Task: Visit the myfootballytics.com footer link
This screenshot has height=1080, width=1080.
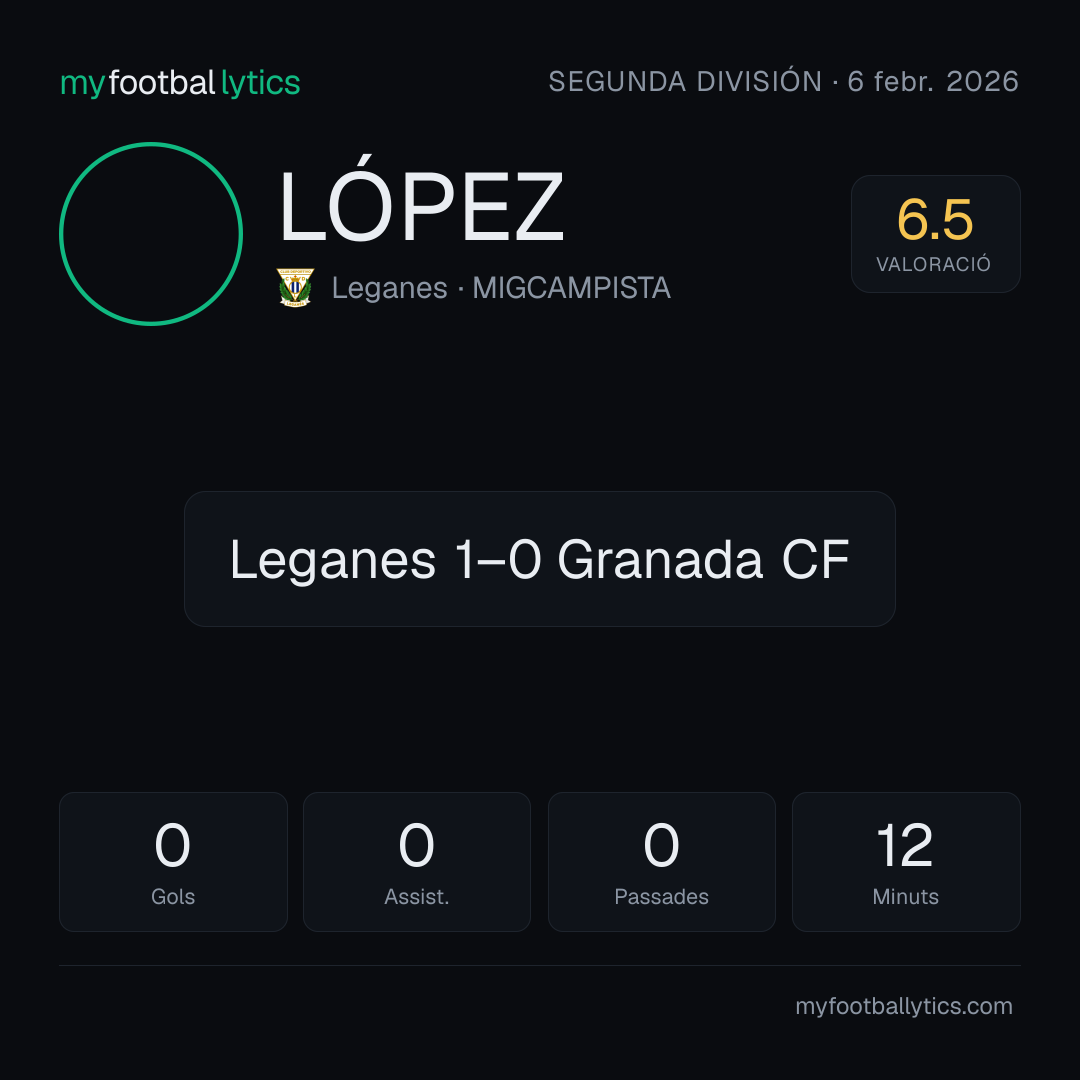Action: 904,1006
